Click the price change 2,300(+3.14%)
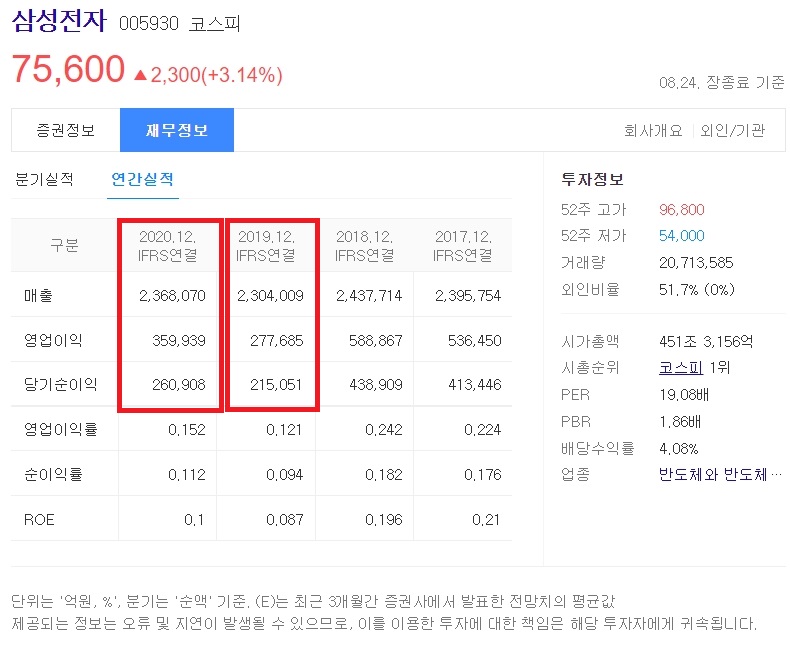Screen dimensions: 790x646 (208, 75)
